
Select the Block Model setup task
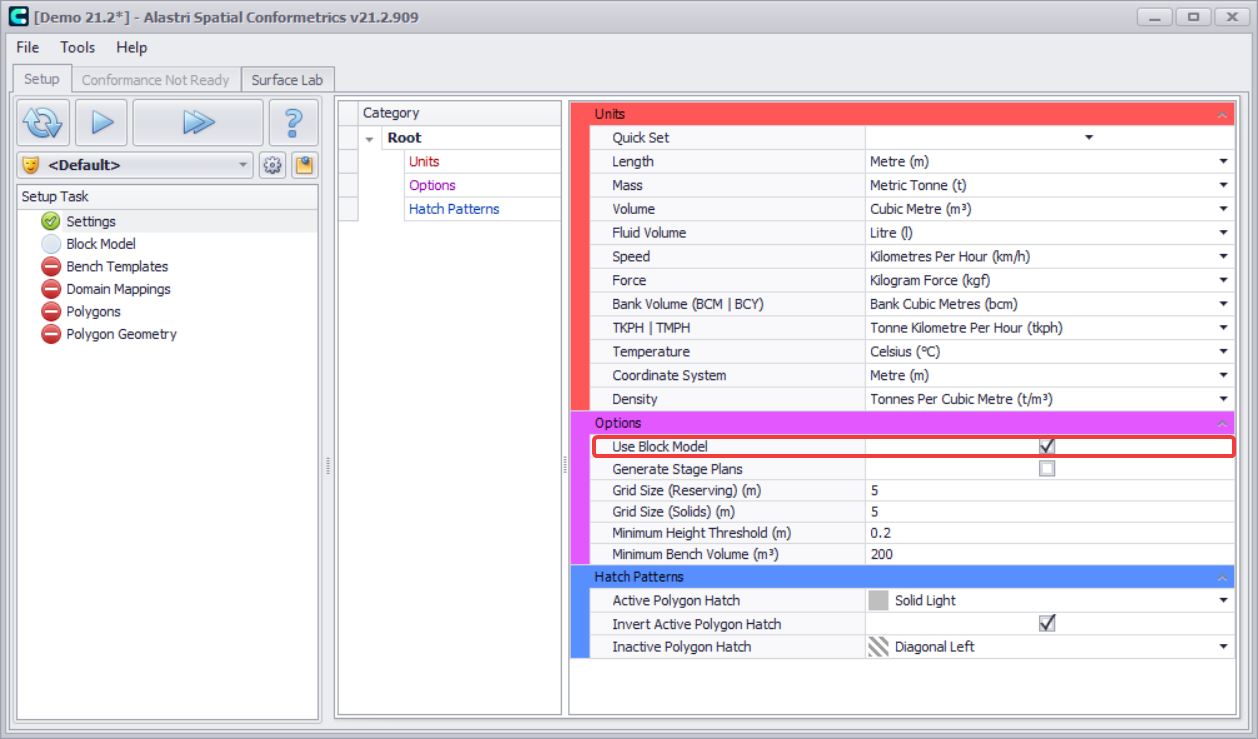101,244
